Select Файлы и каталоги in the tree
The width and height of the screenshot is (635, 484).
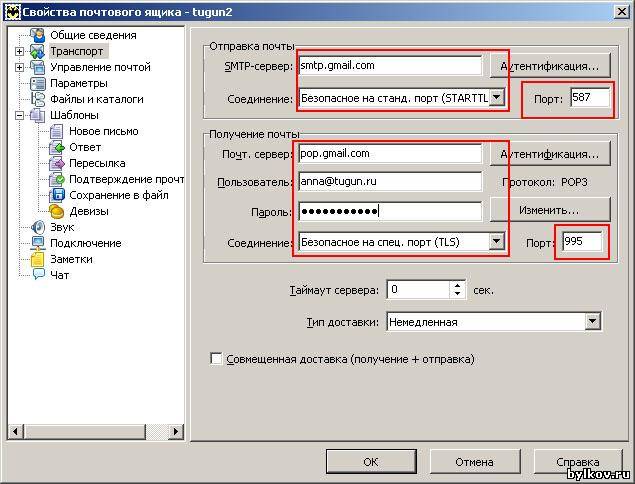pos(97,99)
